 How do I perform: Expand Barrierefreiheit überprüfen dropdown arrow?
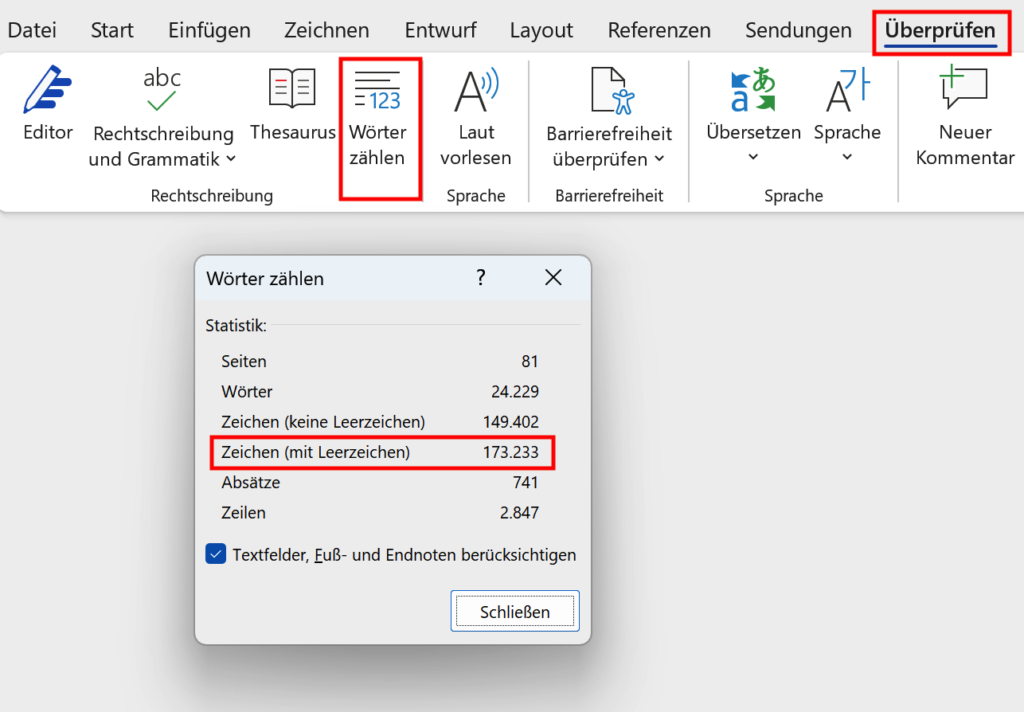(659, 159)
